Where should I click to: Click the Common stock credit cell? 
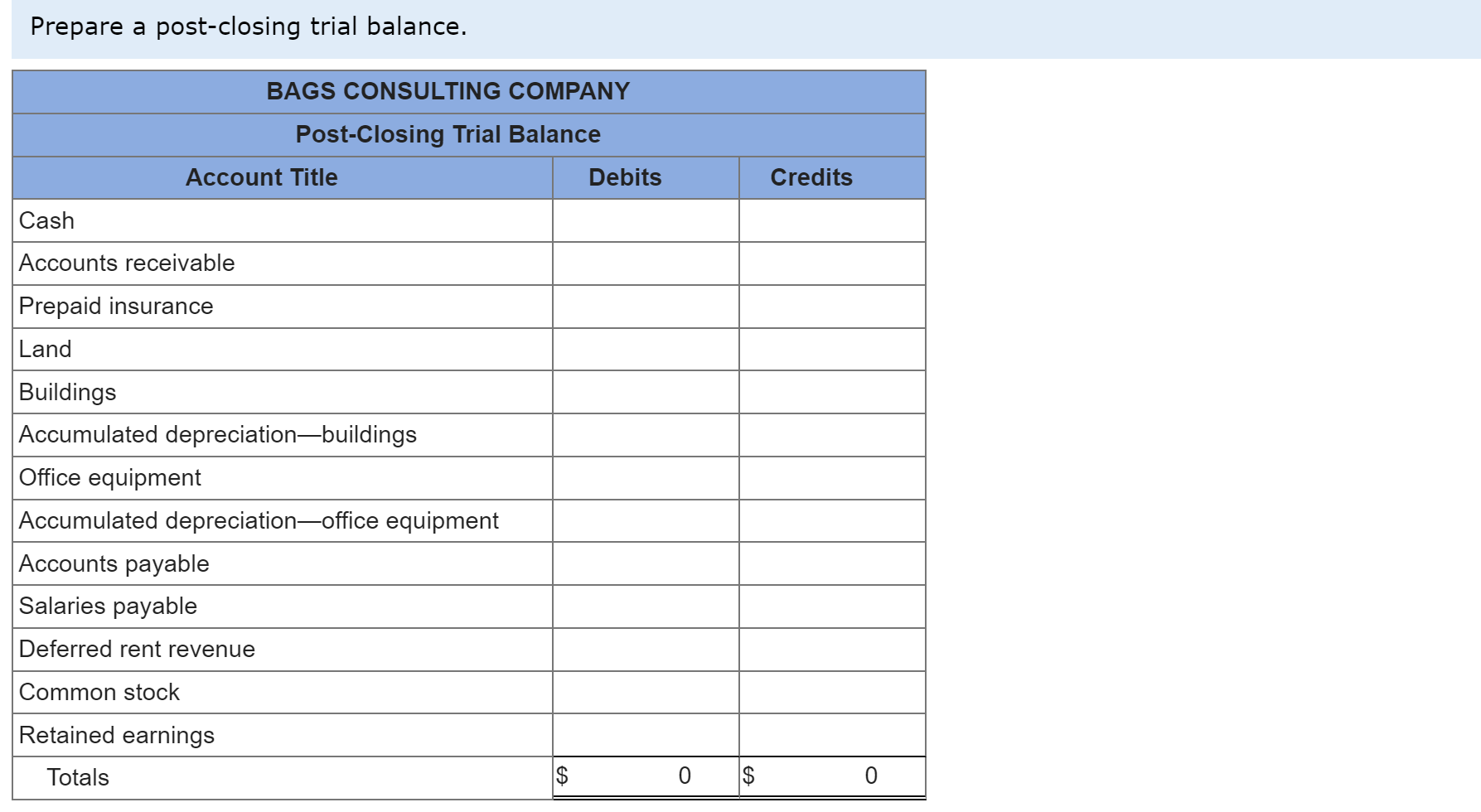click(x=831, y=692)
